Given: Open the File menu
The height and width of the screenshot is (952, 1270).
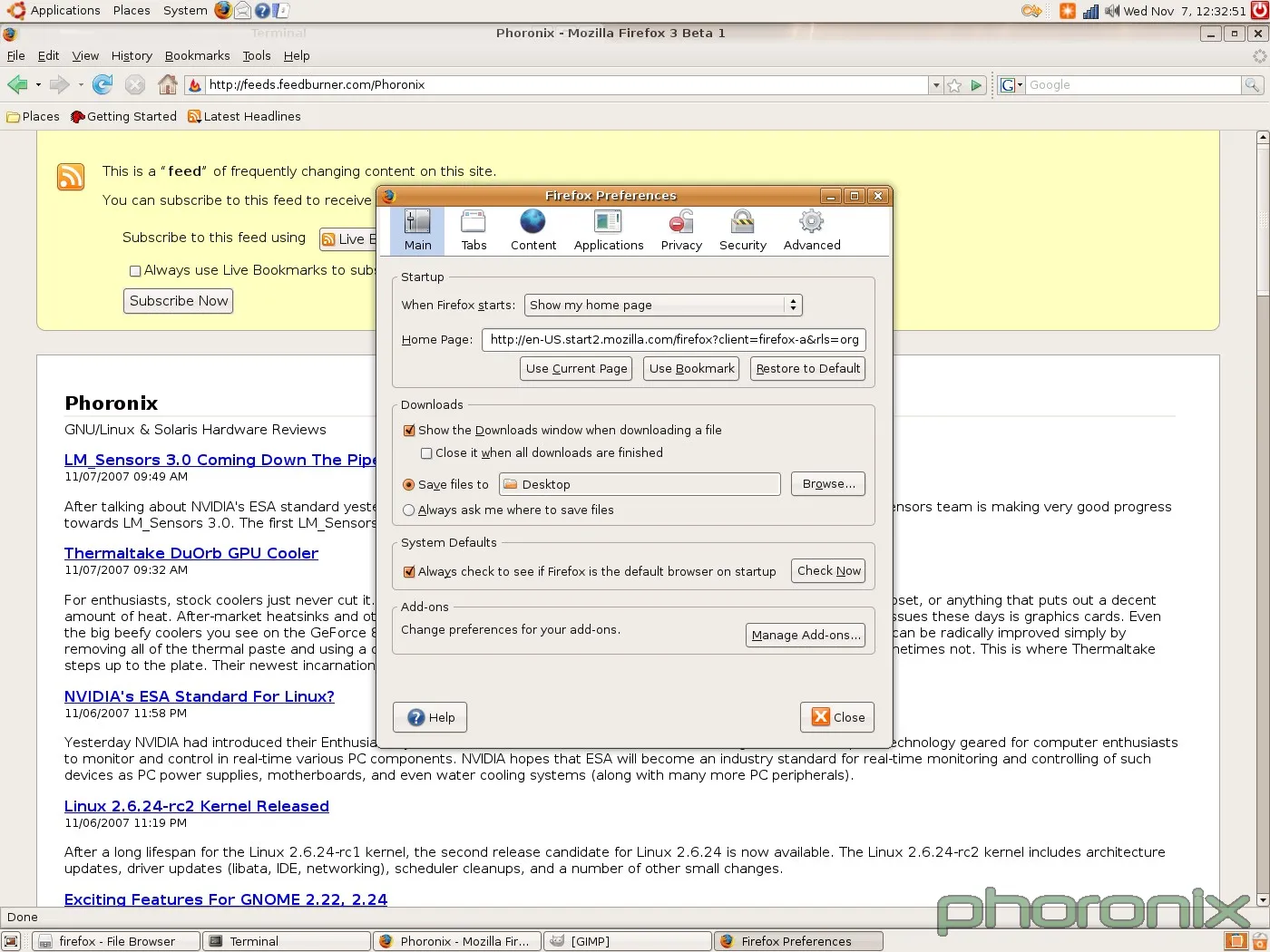Looking at the screenshot, I should click(16, 55).
